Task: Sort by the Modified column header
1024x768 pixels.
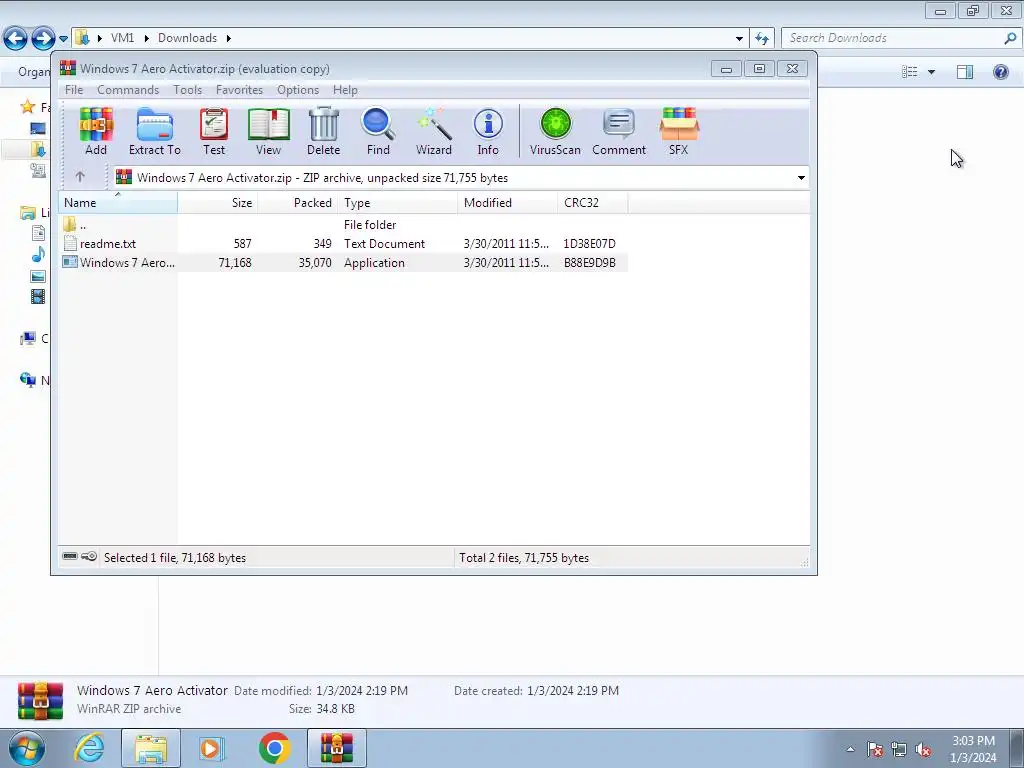Action: (x=507, y=202)
